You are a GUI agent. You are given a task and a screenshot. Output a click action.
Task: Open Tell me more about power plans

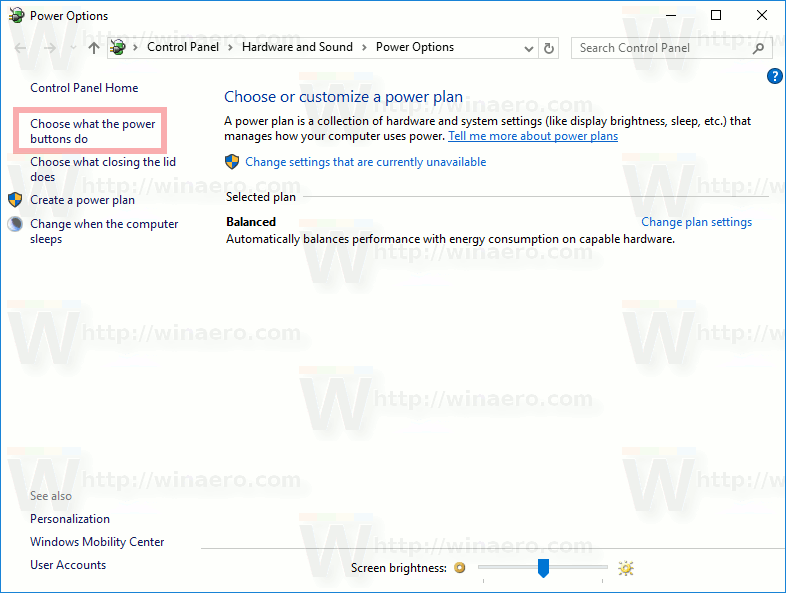(533, 136)
